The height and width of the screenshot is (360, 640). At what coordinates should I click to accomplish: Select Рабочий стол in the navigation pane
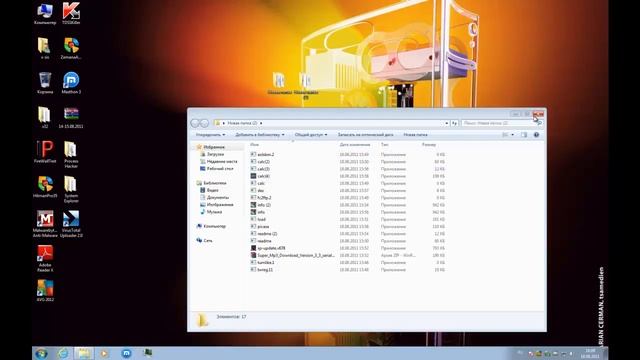(x=217, y=169)
